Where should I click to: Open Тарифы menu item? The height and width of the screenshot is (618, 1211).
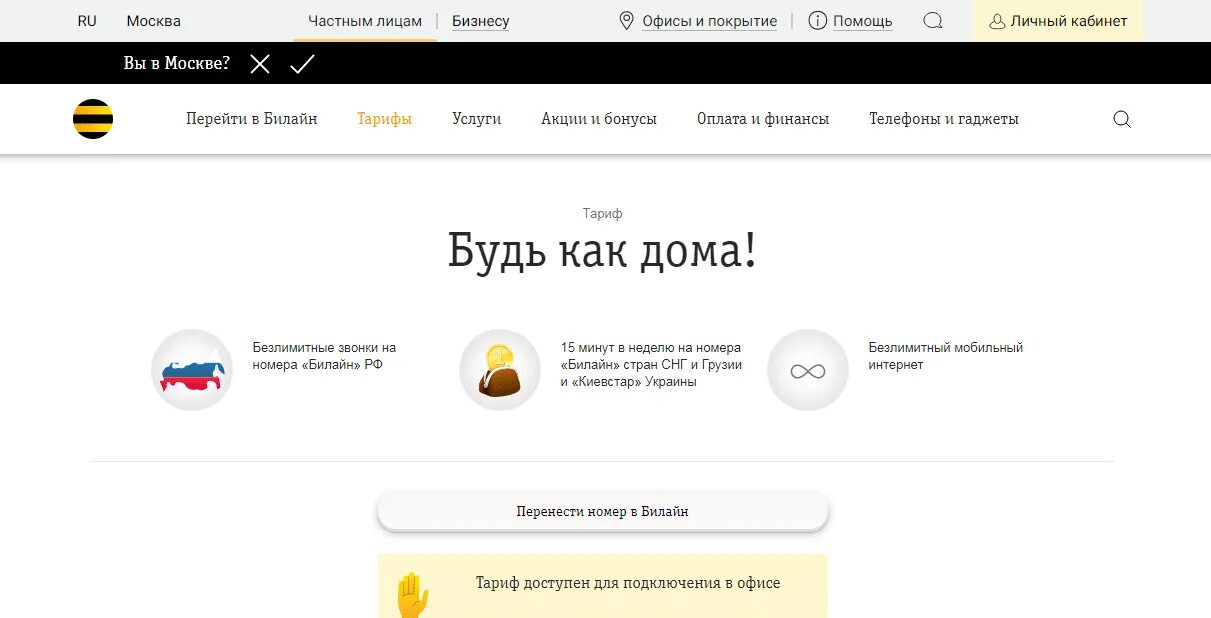(x=385, y=119)
